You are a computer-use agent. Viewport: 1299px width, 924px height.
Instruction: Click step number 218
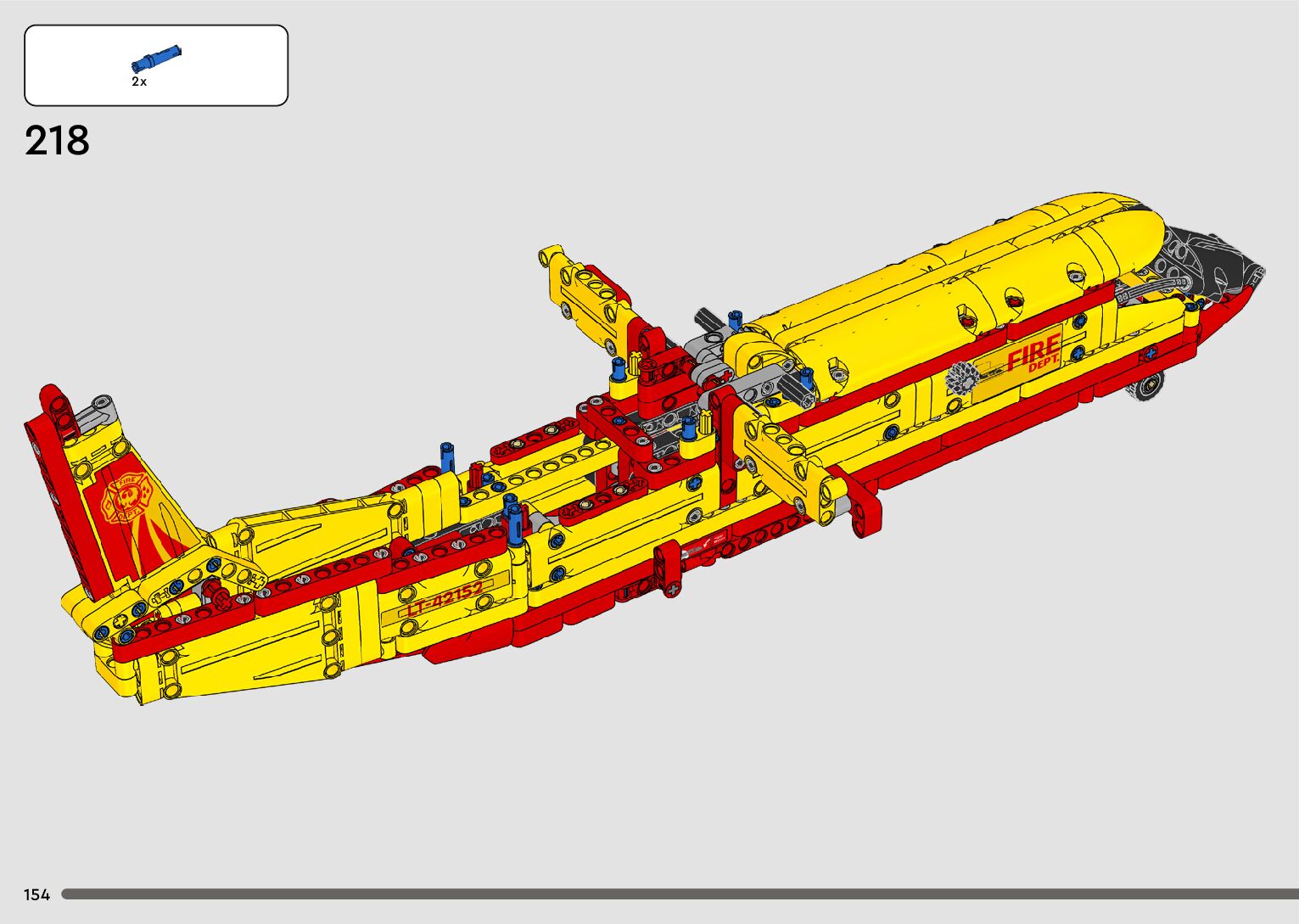pos(57,141)
